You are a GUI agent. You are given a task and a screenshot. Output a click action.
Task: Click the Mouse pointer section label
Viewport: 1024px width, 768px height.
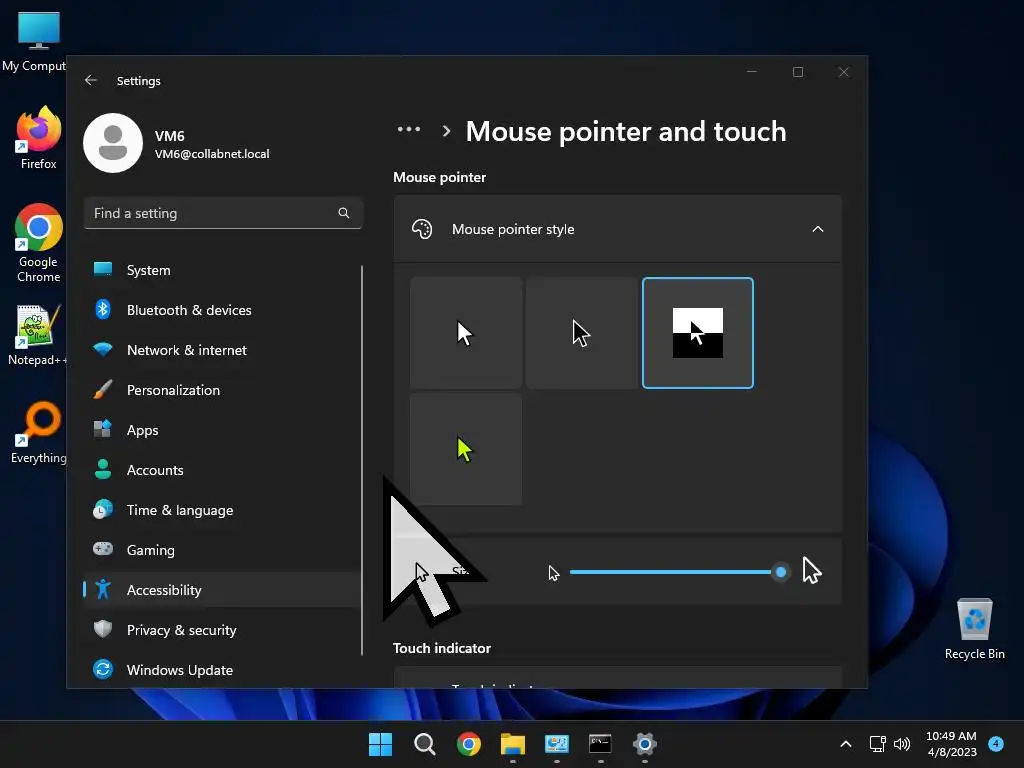tap(440, 178)
